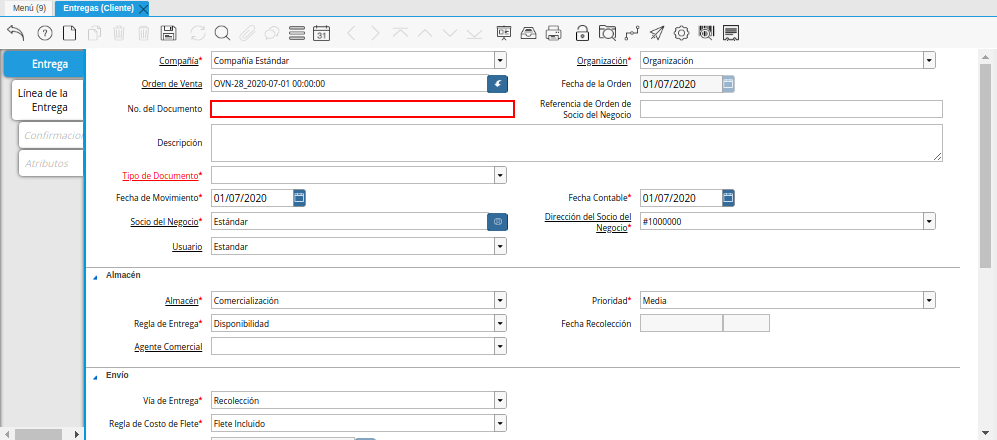The height and width of the screenshot is (440, 997).
Task: Click the Orden de Venta label link
Action: (172, 84)
